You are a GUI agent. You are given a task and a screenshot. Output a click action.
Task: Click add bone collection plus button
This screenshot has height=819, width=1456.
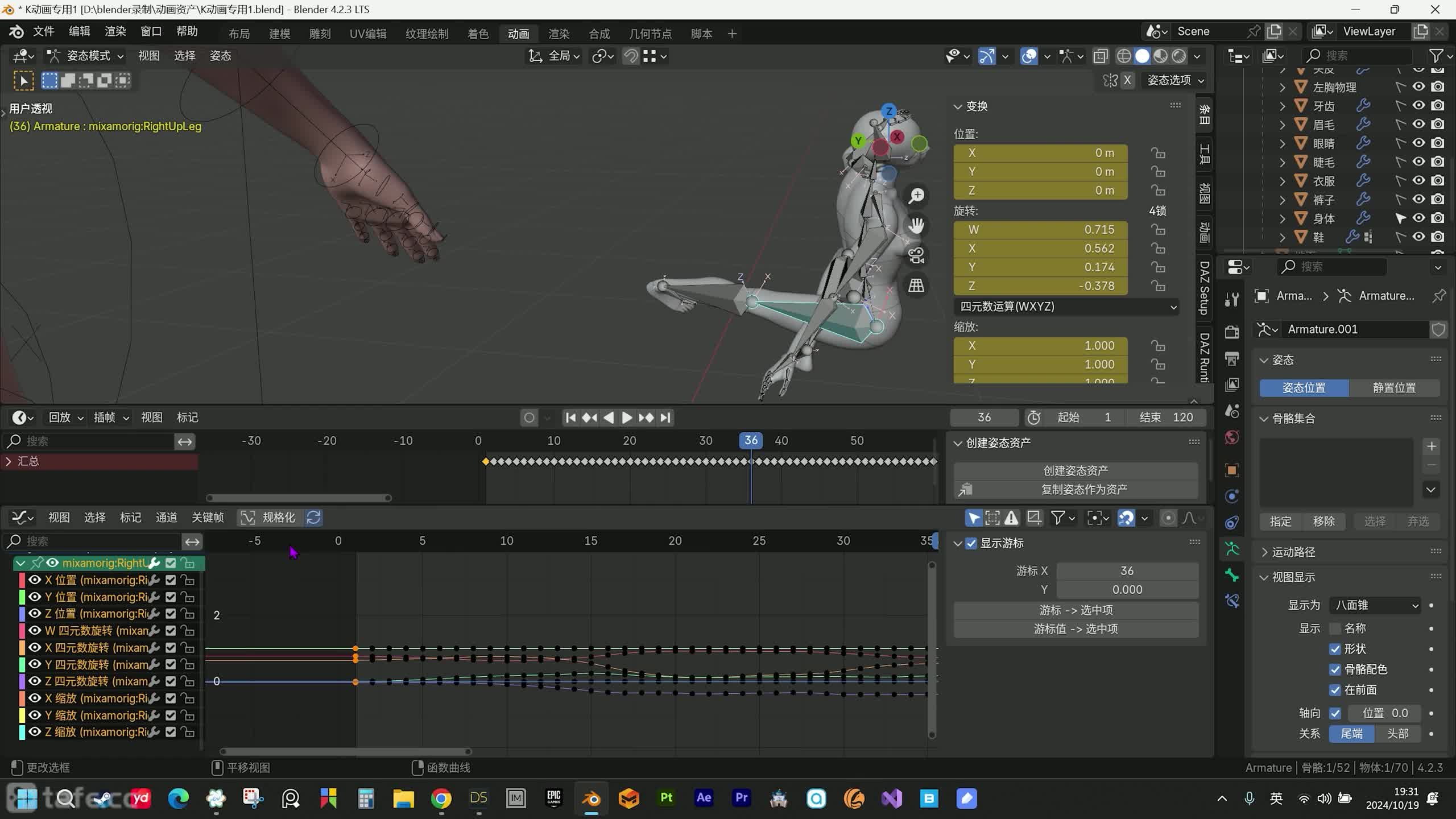tap(1432, 446)
